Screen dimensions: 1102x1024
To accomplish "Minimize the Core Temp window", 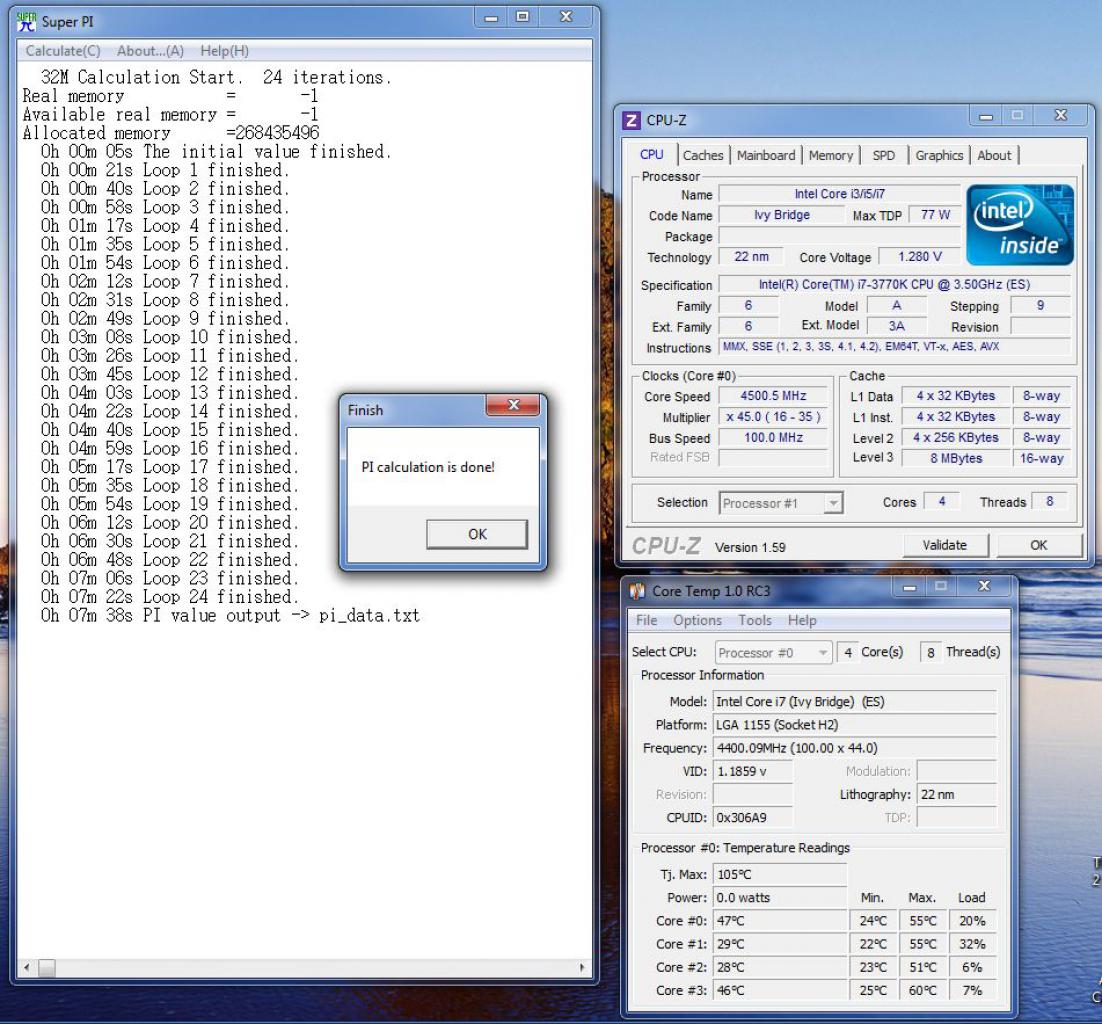I will (x=909, y=587).
